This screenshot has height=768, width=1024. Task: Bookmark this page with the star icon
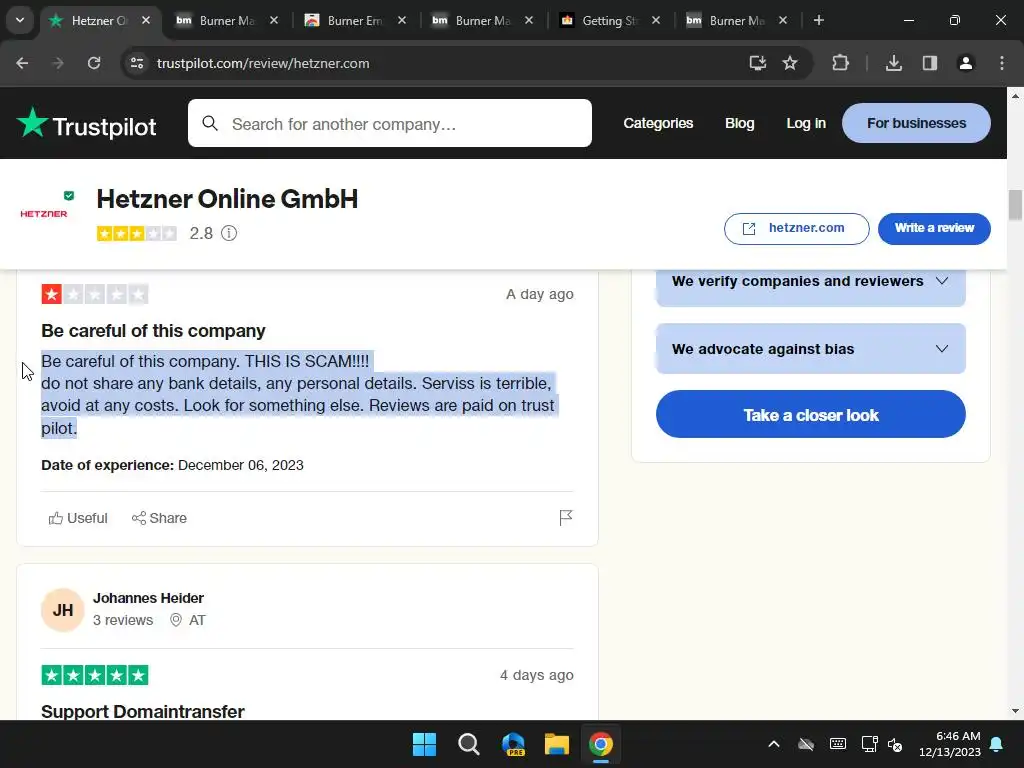click(790, 63)
